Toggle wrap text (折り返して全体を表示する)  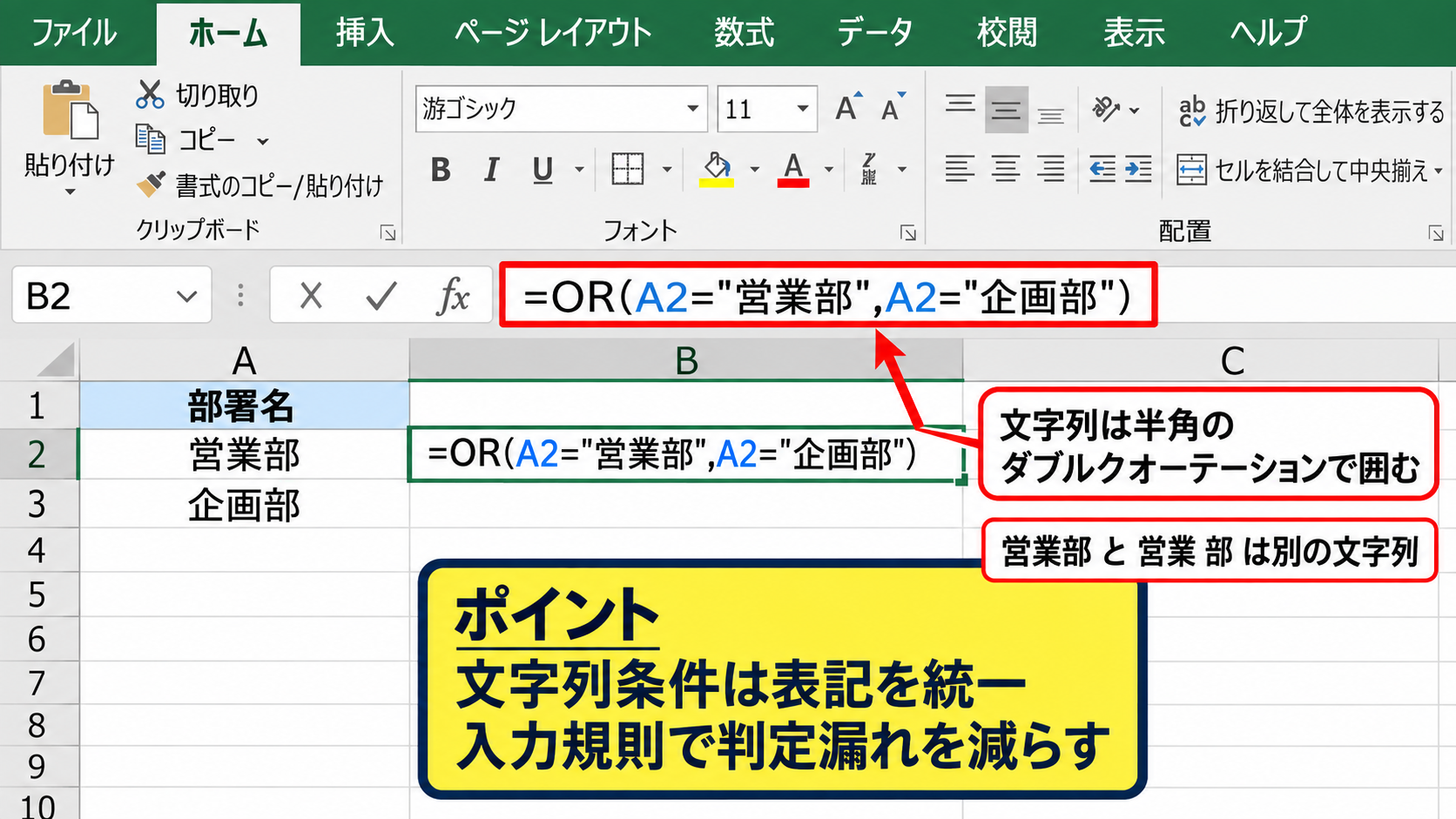tap(1311, 111)
